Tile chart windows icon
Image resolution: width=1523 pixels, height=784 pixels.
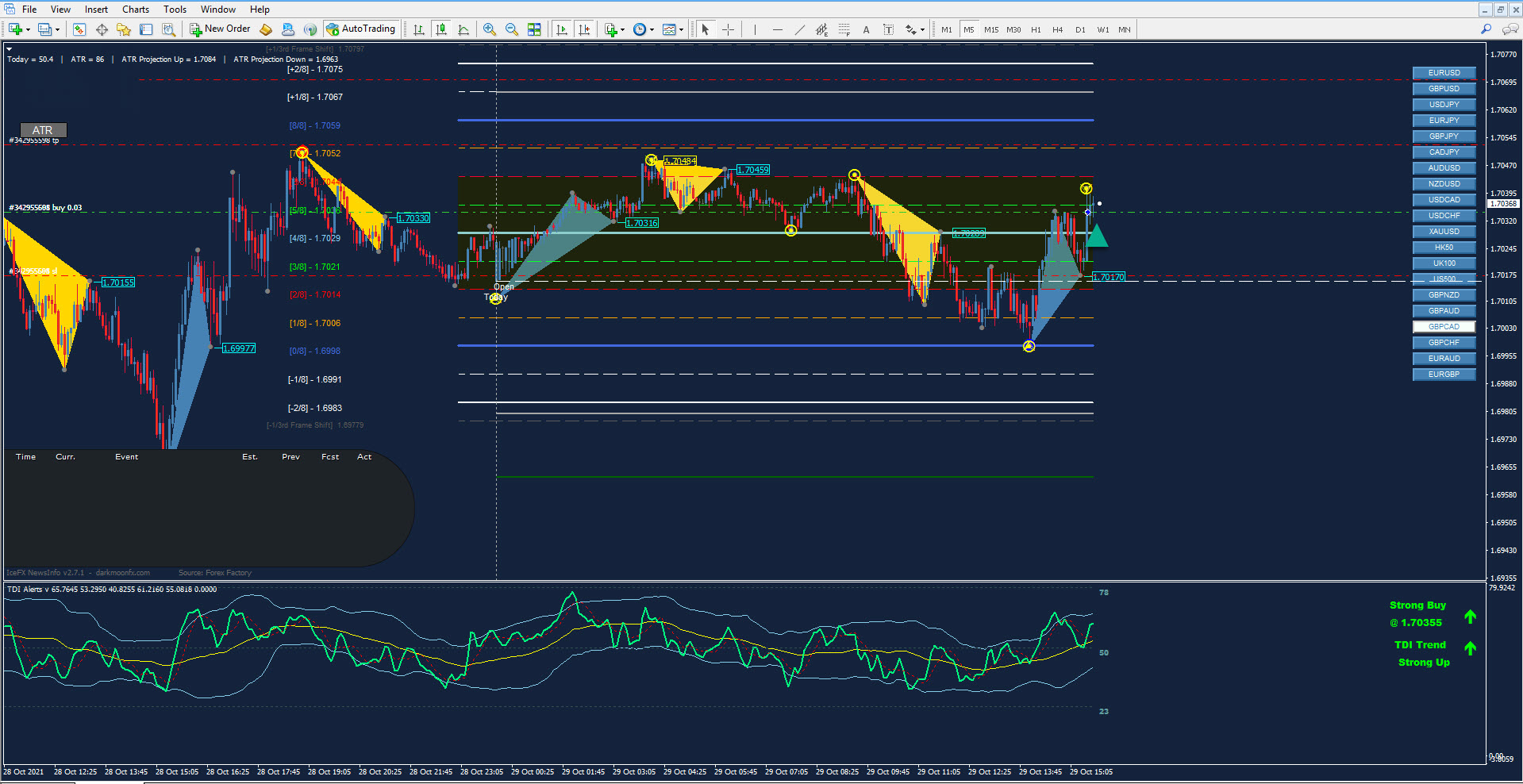534,29
